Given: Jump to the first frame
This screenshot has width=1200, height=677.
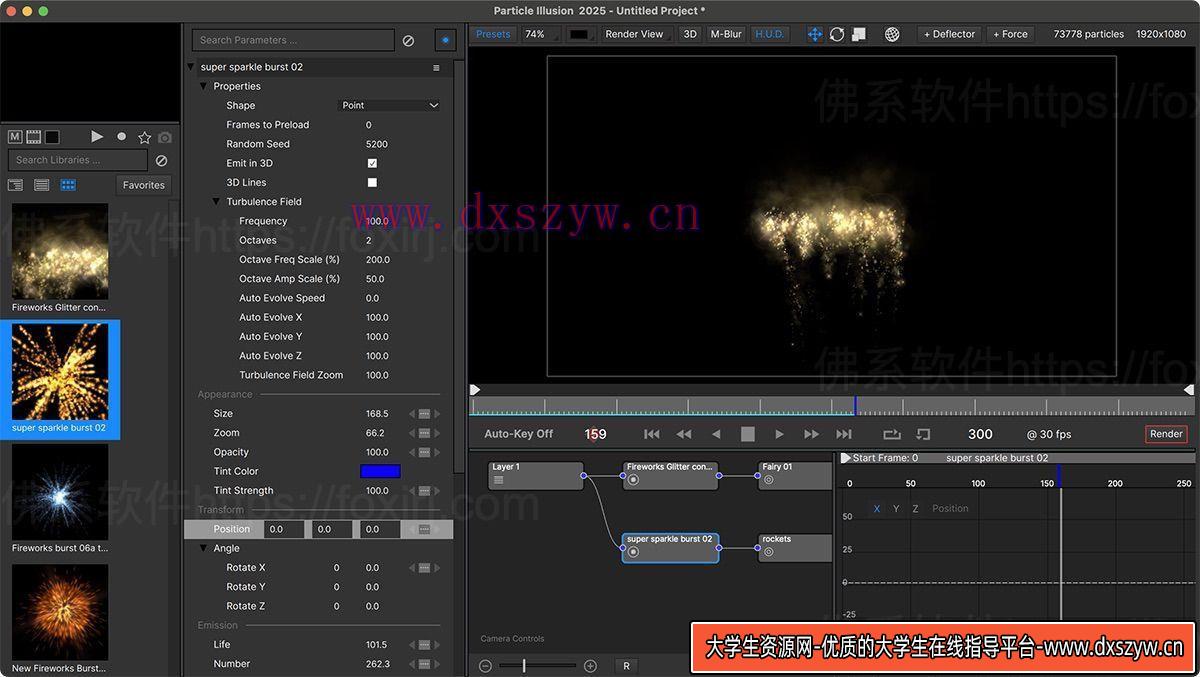Looking at the screenshot, I should click(x=652, y=434).
